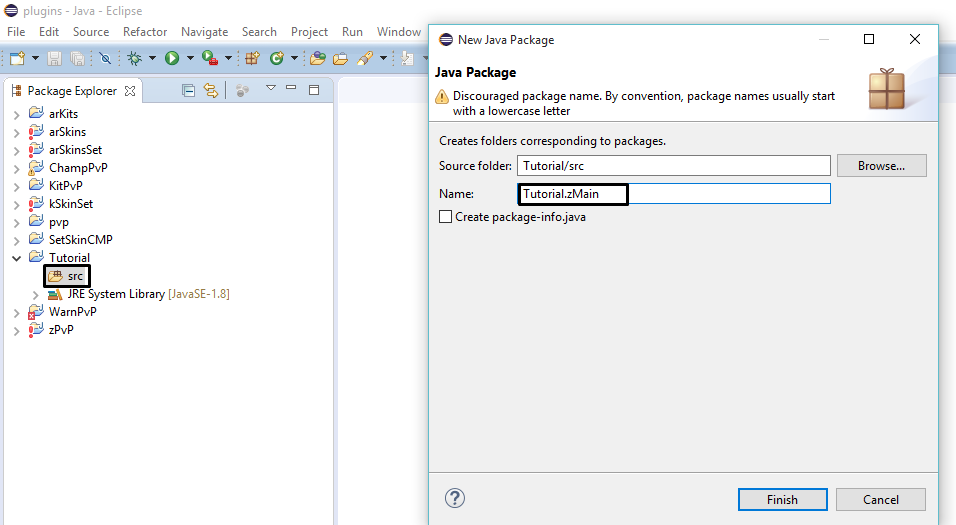
Task: Click the New Java Package toolbar icon
Action: pyautogui.click(x=252, y=59)
